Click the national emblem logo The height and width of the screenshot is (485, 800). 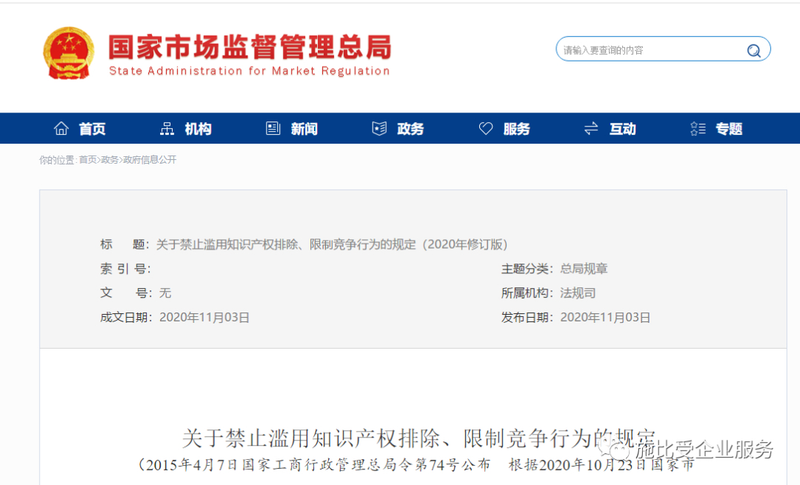(68, 53)
